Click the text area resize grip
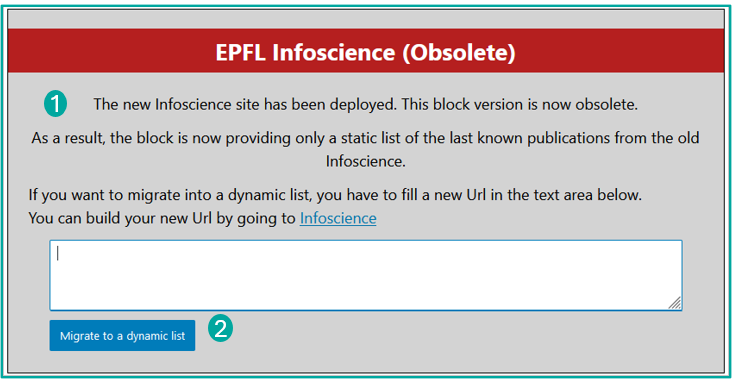 [675, 303]
